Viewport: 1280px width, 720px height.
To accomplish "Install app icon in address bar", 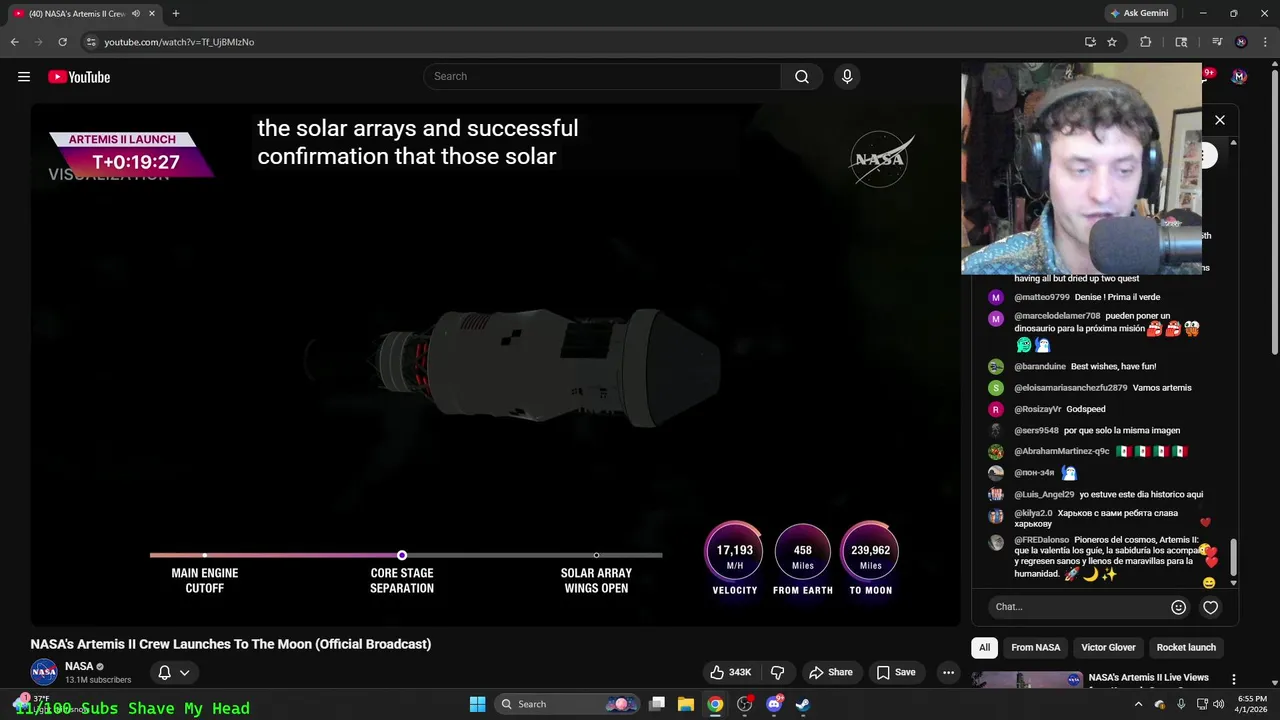I will (x=1090, y=42).
